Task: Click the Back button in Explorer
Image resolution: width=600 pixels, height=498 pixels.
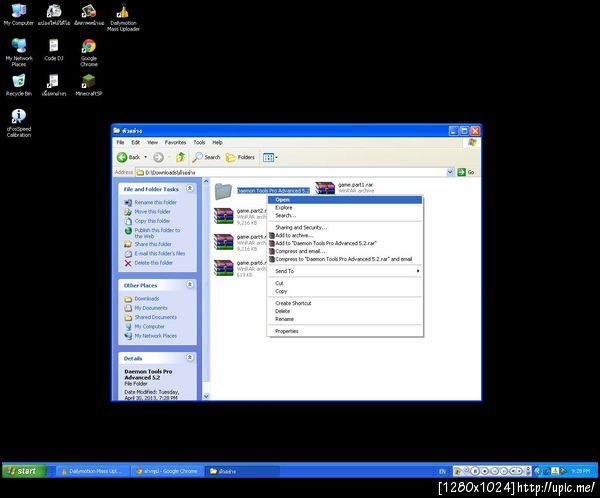Action: (x=128, y=157)
